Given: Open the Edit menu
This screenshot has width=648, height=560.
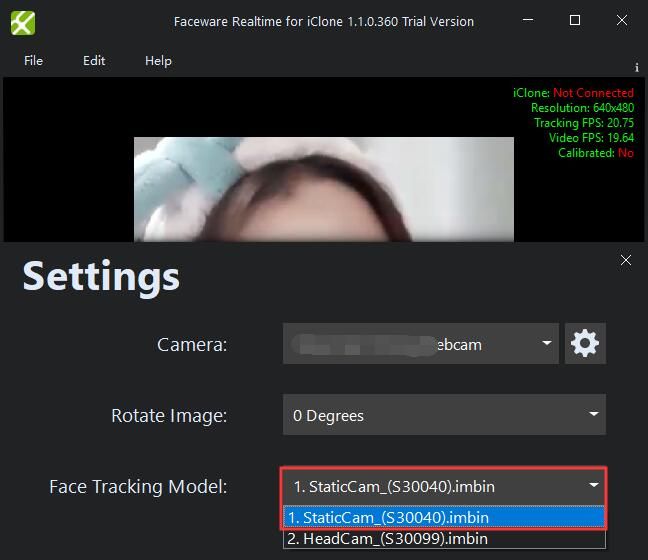Looking at the screenshot, I should [x=94, y=61].
